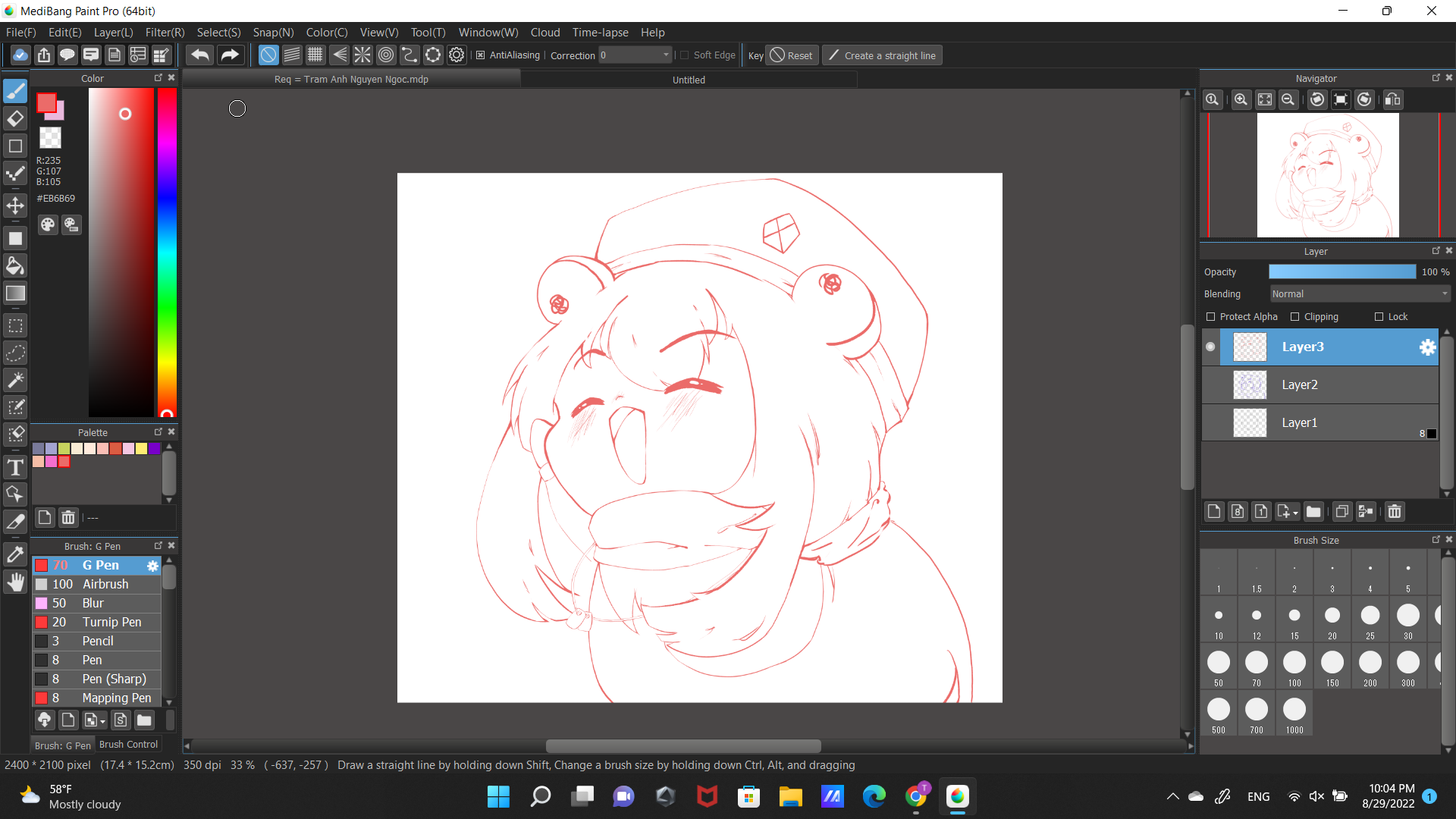Enable Clipping checkbox

pos(1295,317)
